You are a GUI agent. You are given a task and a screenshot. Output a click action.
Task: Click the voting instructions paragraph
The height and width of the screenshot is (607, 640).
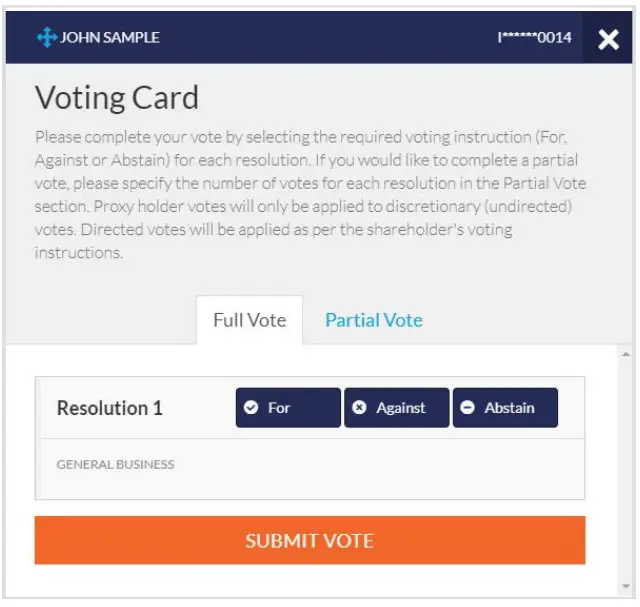point(310,195)
